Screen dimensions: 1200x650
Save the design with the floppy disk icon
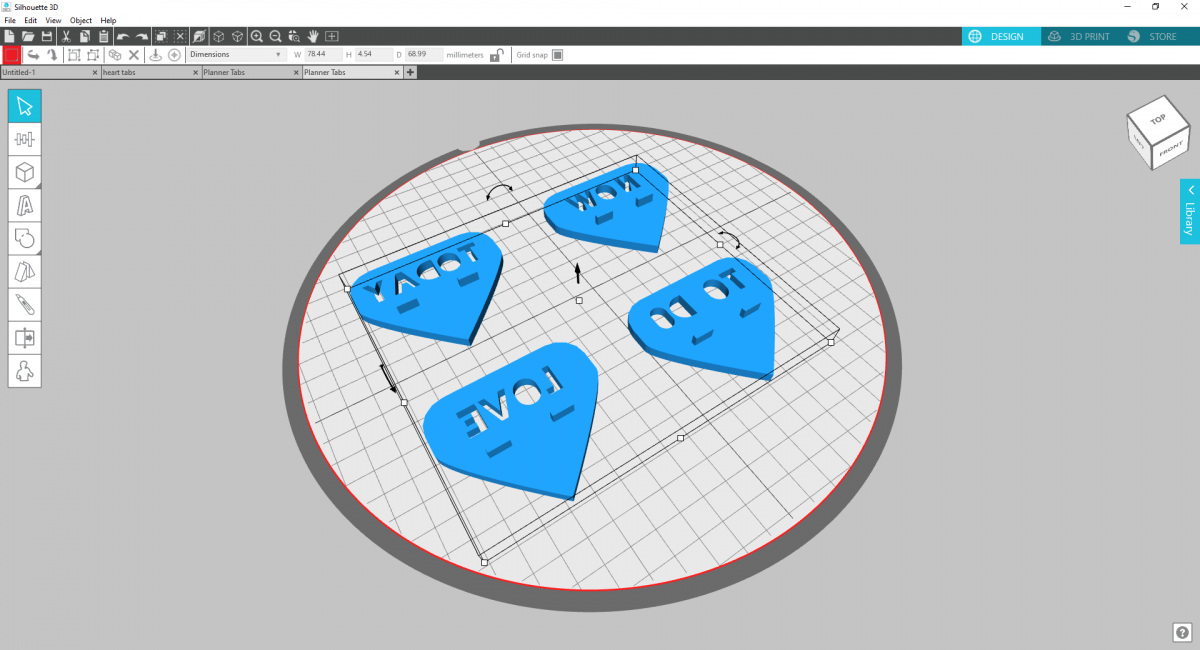[46, 36]
